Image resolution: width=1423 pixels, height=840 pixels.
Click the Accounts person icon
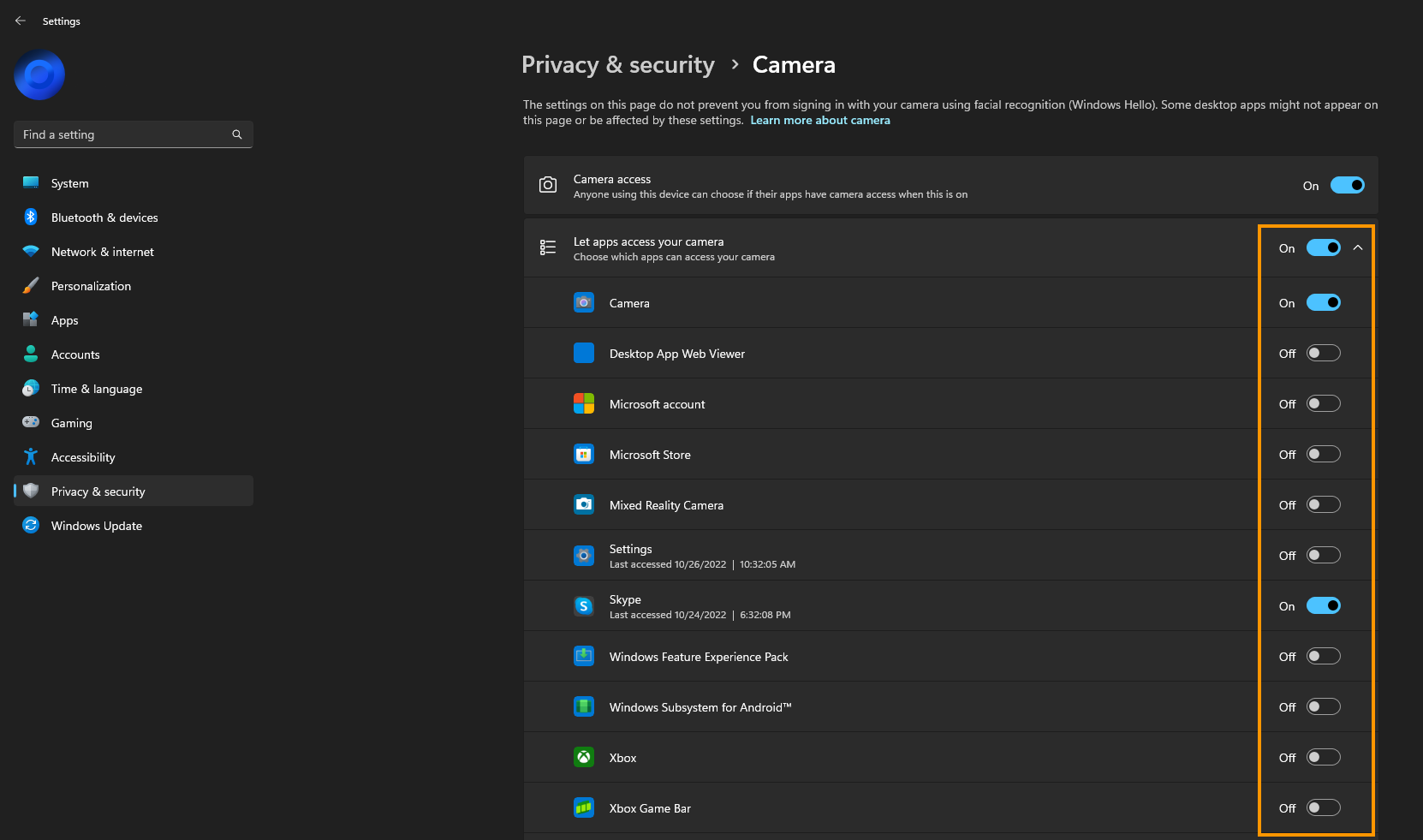point(31,354)
